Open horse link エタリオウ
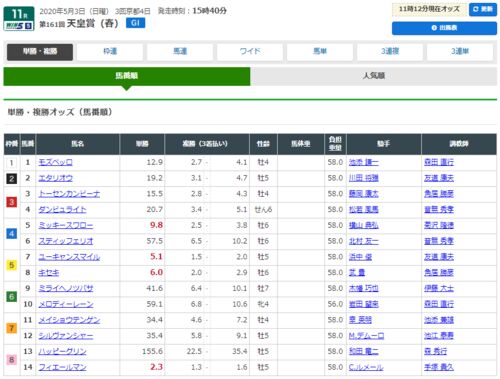This screenshot has height=379, width=500. click(x=55, y=178)
